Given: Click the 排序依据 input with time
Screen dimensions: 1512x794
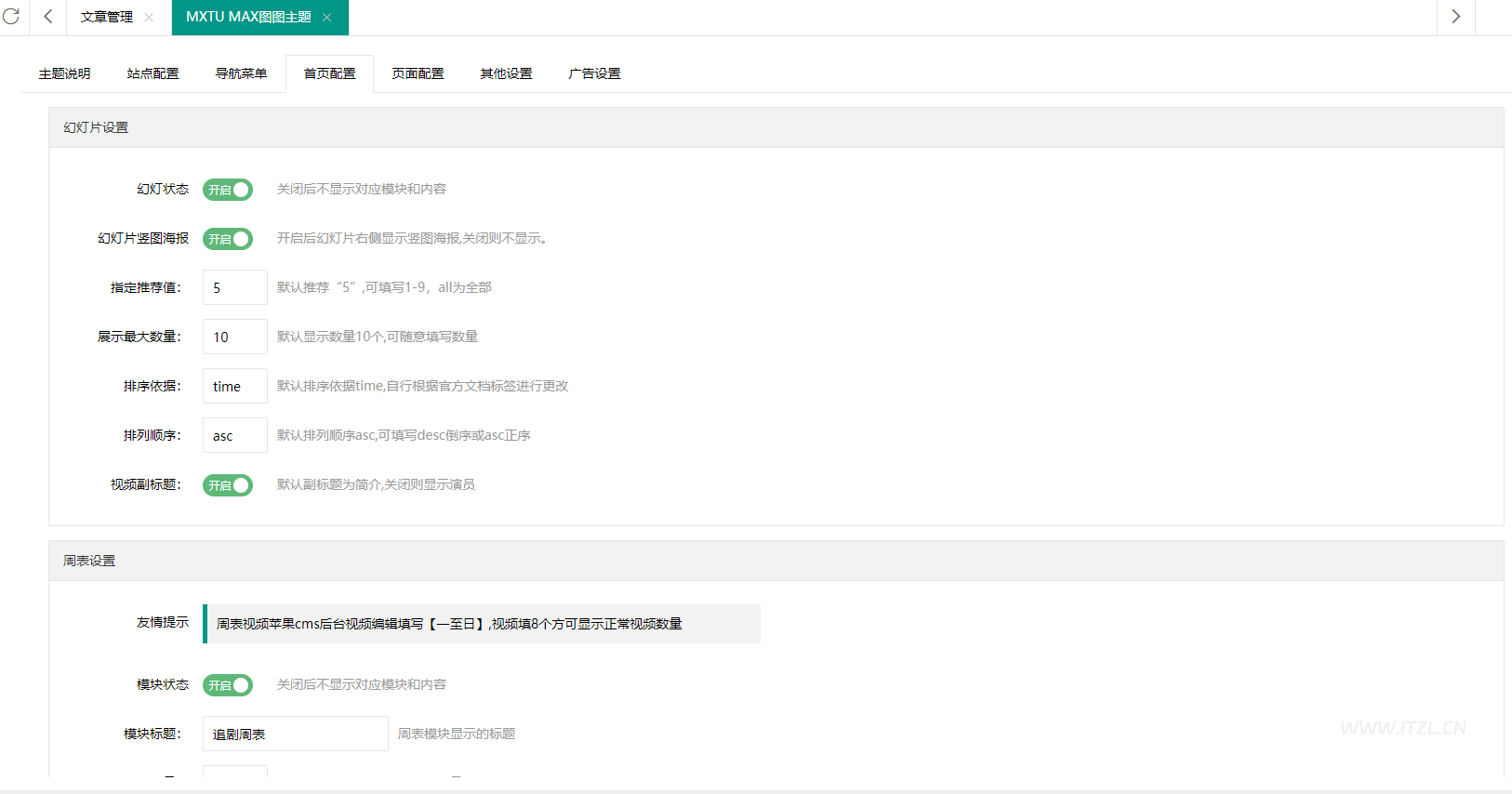Looking at the screenshot, I should coord(235,386).
